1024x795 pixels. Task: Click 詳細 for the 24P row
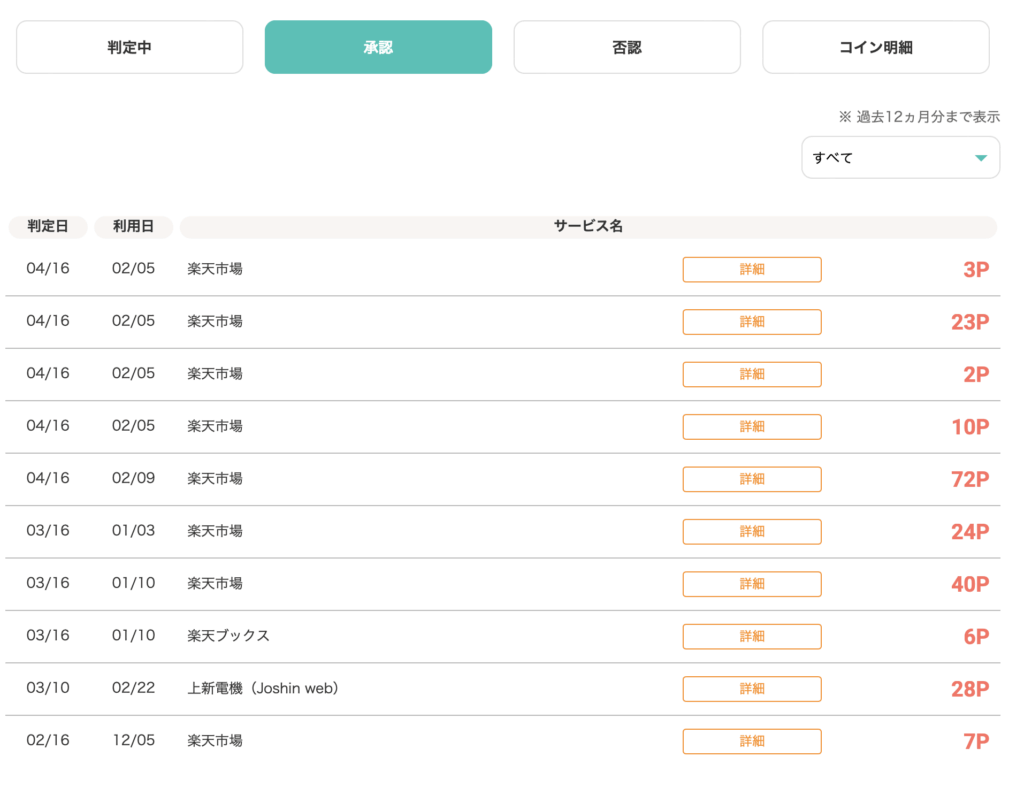click(x=751, y=532)
